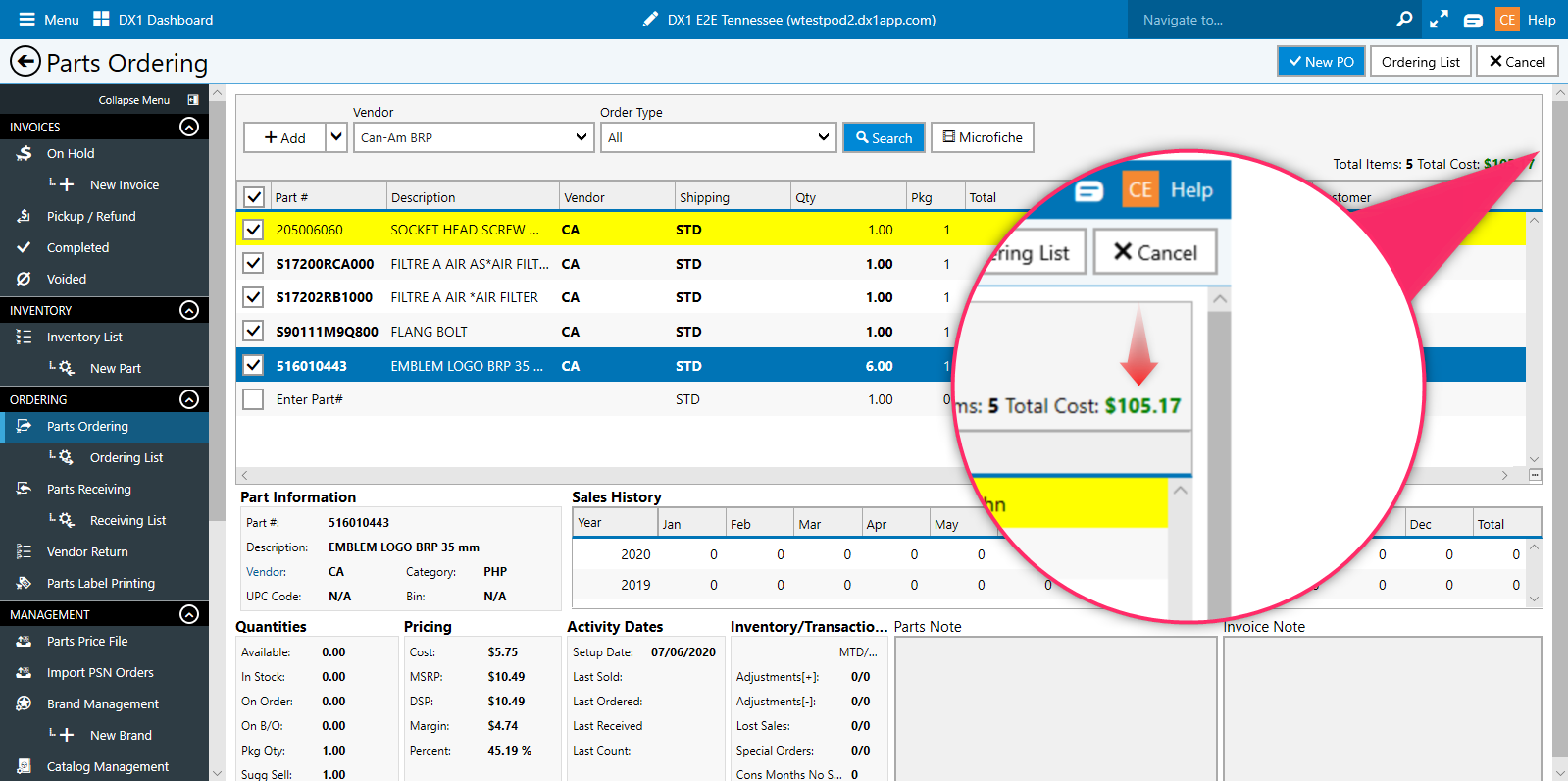Click inside the Invoice Note box
The width and height of the screenshot is (1568, 781).
tap(1383, 708)
